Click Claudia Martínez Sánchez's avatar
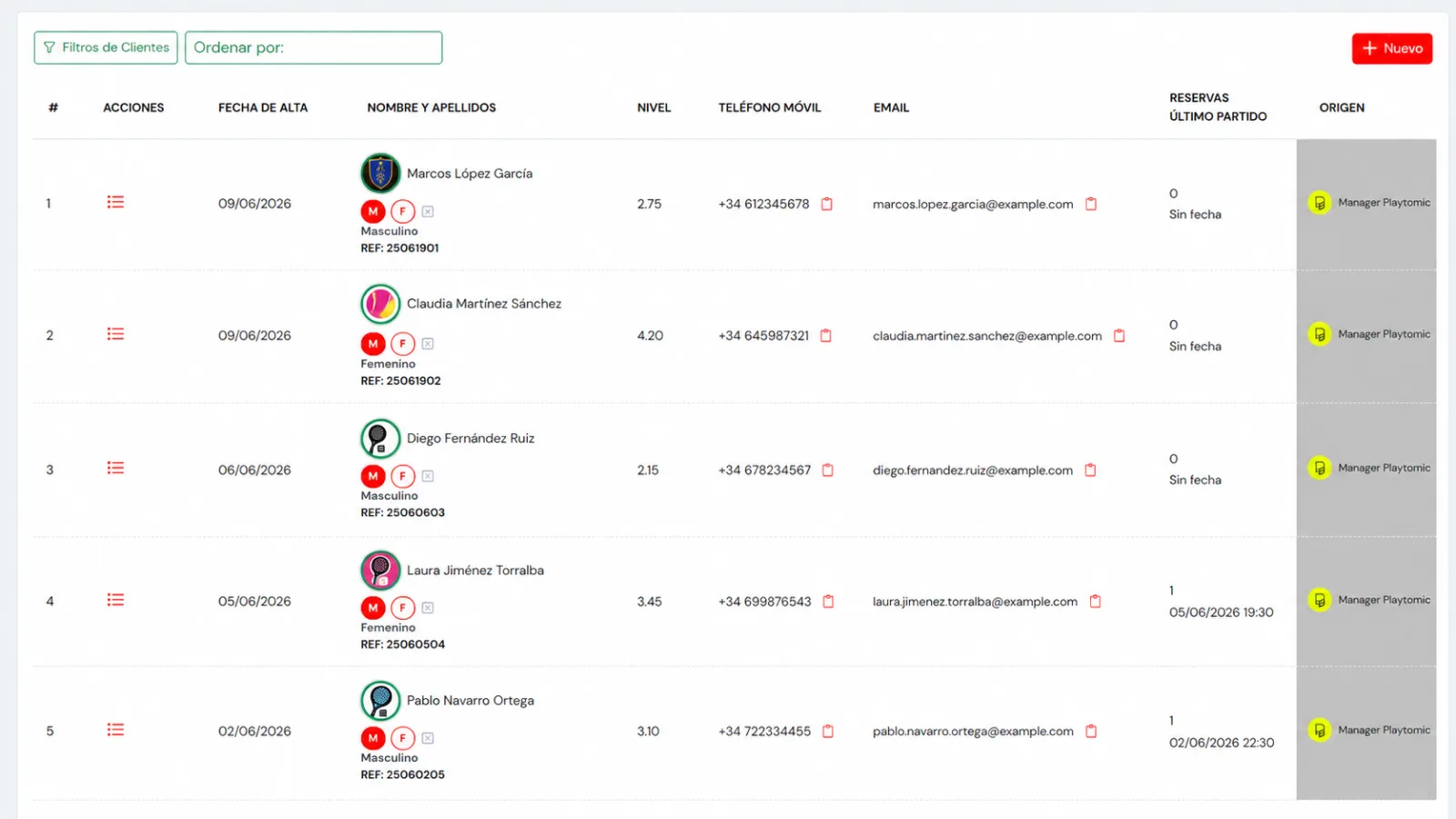 [x=380, y=304]
